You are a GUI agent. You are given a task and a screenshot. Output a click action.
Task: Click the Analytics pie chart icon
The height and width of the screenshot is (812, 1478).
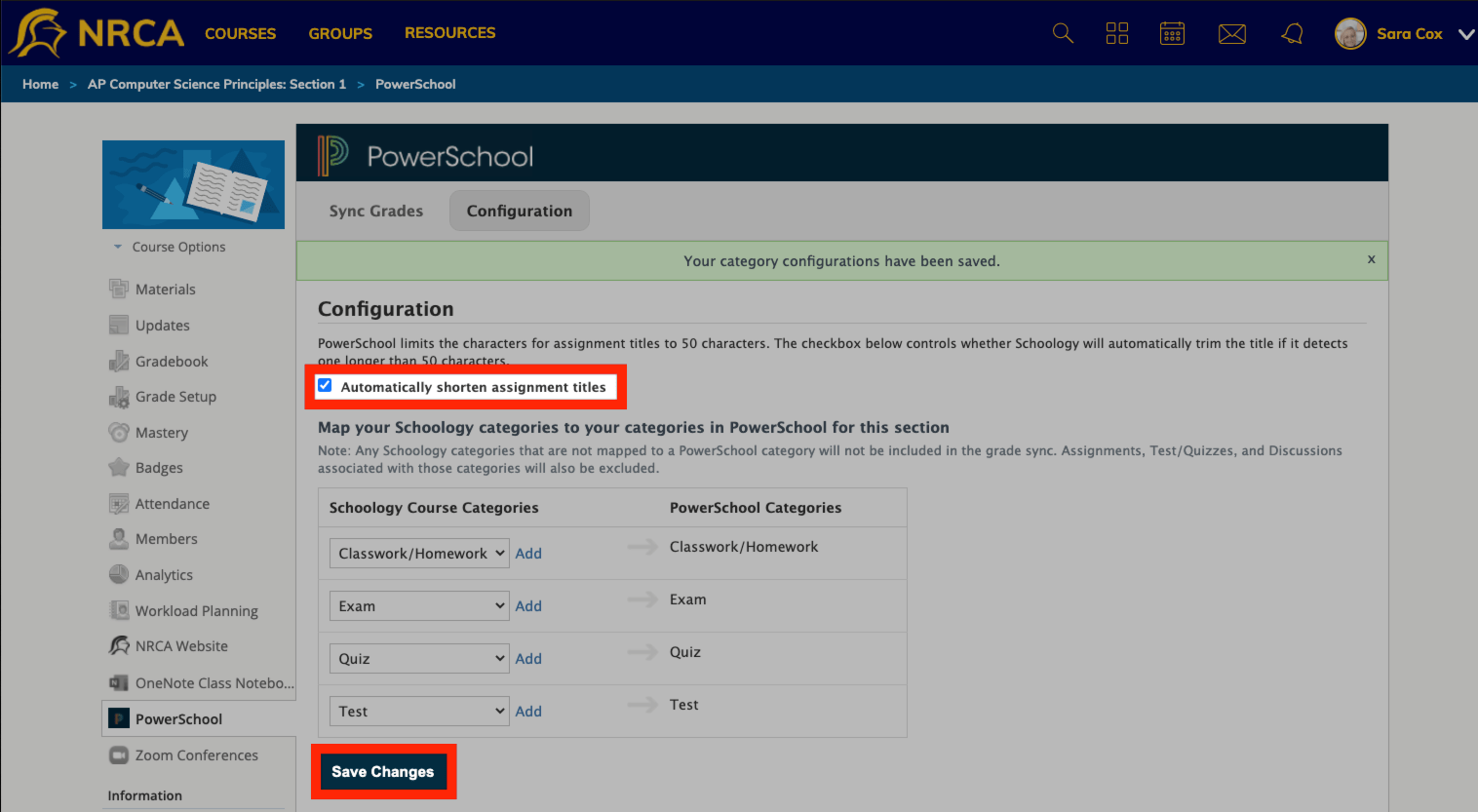pos(119,574)
